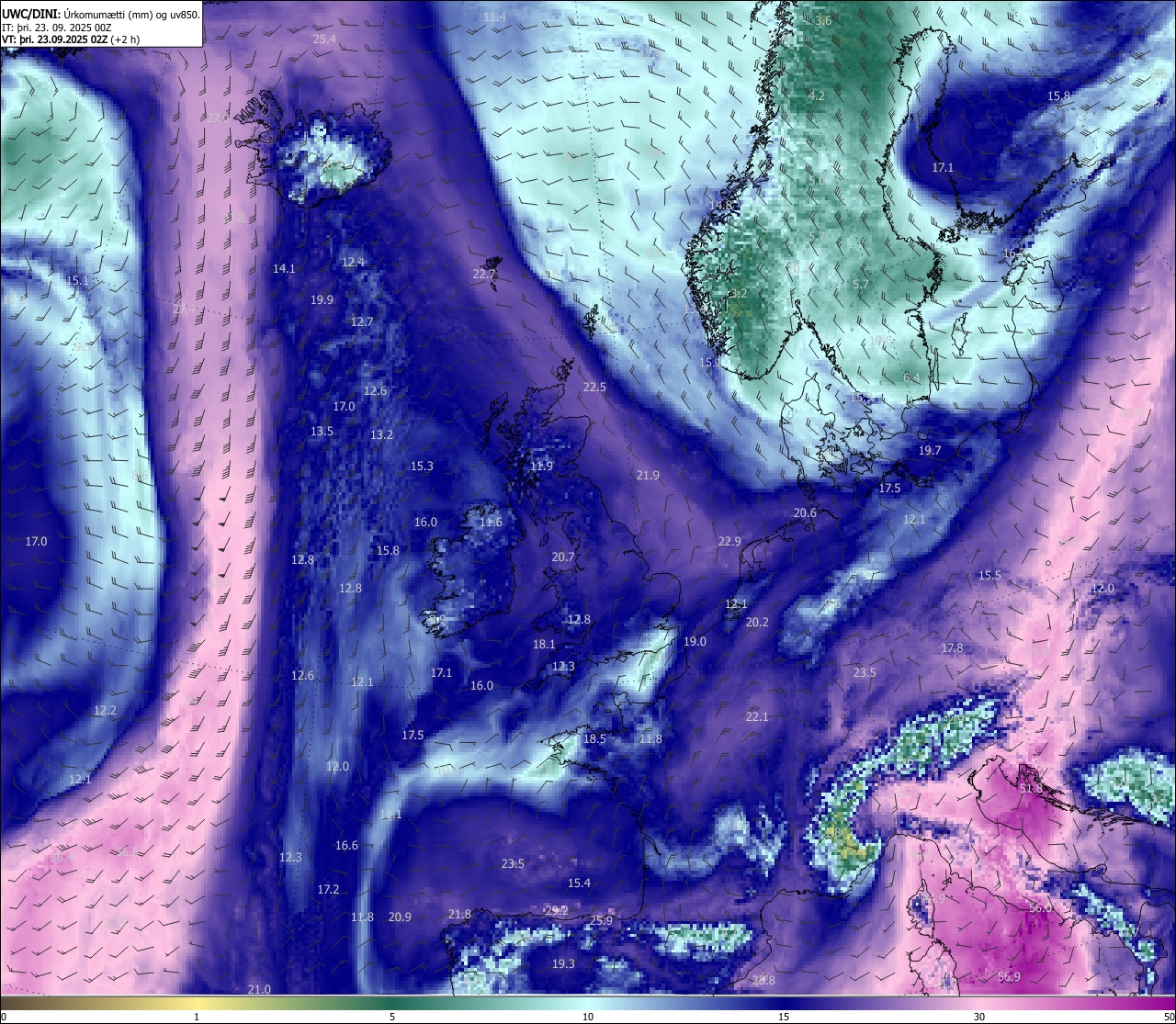Click the colour scale tick labelled 10

click(x=588, y=1017)
